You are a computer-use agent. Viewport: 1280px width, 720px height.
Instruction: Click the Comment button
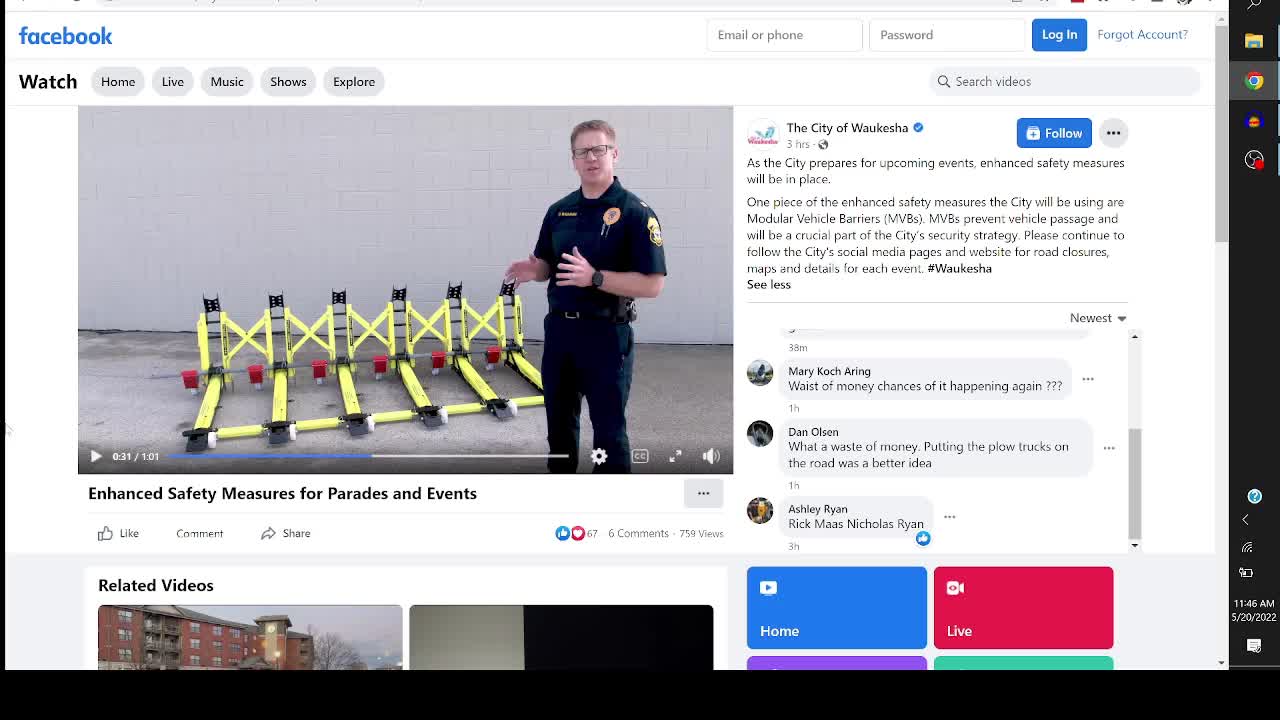point(200,534)
